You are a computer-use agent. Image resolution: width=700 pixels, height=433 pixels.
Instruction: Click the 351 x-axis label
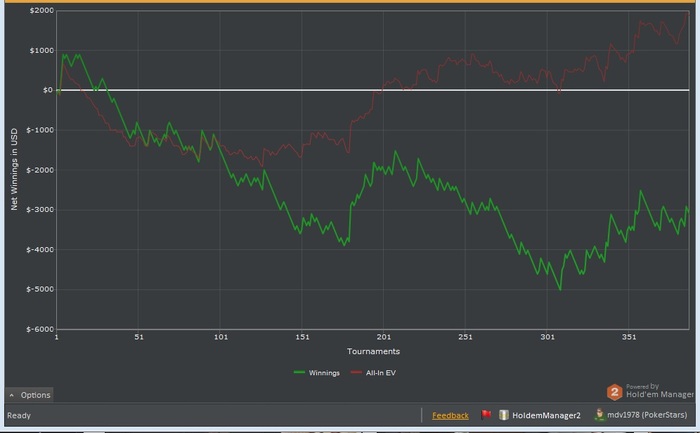pos(629,337)
